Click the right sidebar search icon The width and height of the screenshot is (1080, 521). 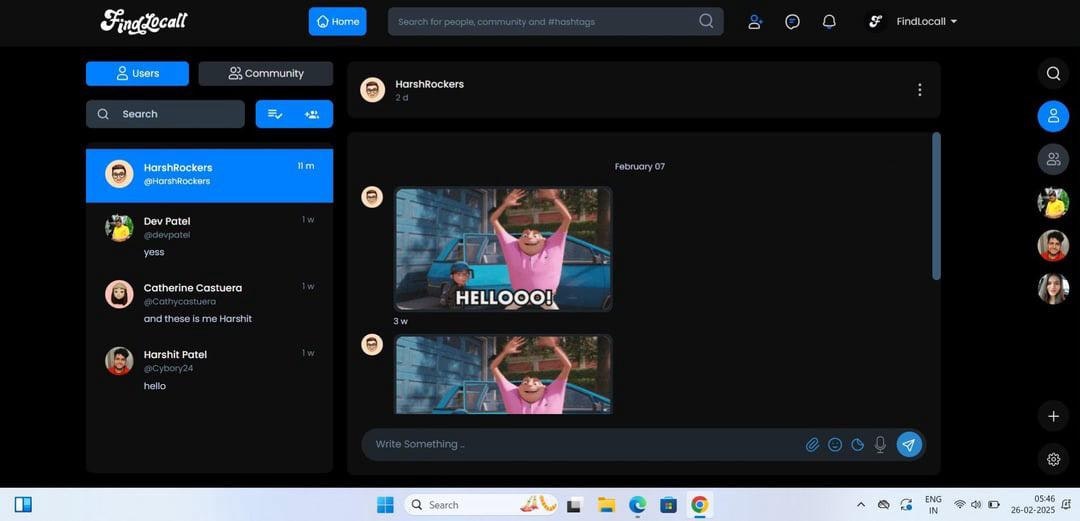1053,74
